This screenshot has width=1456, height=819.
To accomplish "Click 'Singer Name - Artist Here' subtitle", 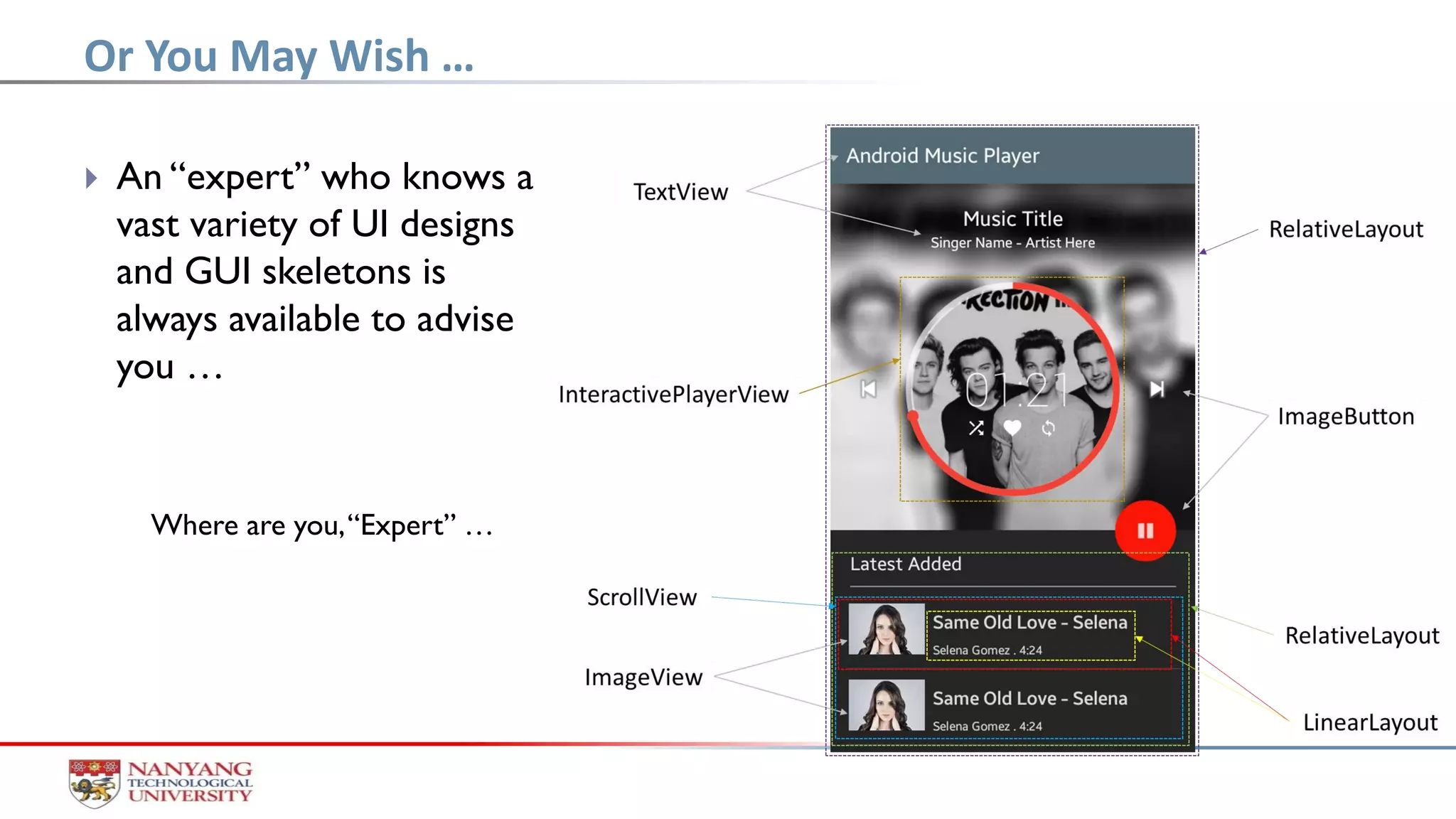I will click(x=1012, y=242).
